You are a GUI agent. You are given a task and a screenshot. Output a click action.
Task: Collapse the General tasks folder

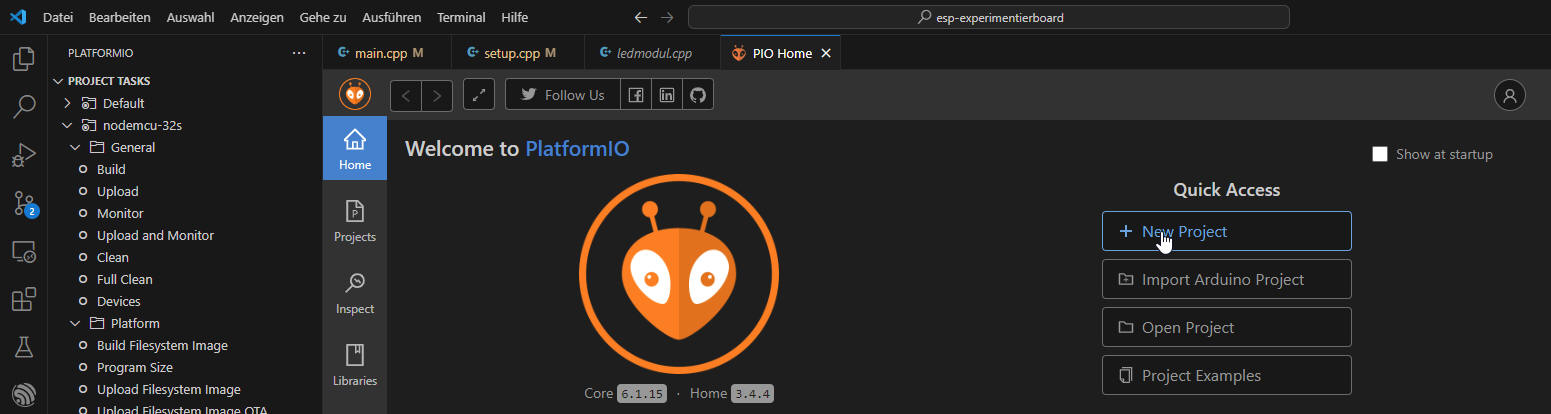76,147
